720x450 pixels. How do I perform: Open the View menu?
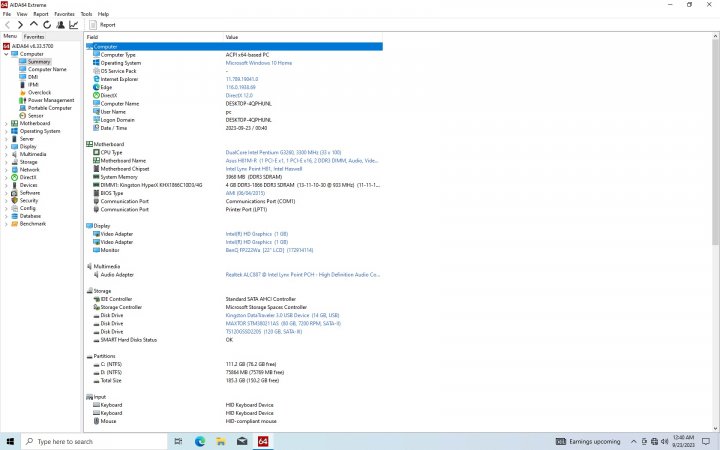click(x=22, y=14)
